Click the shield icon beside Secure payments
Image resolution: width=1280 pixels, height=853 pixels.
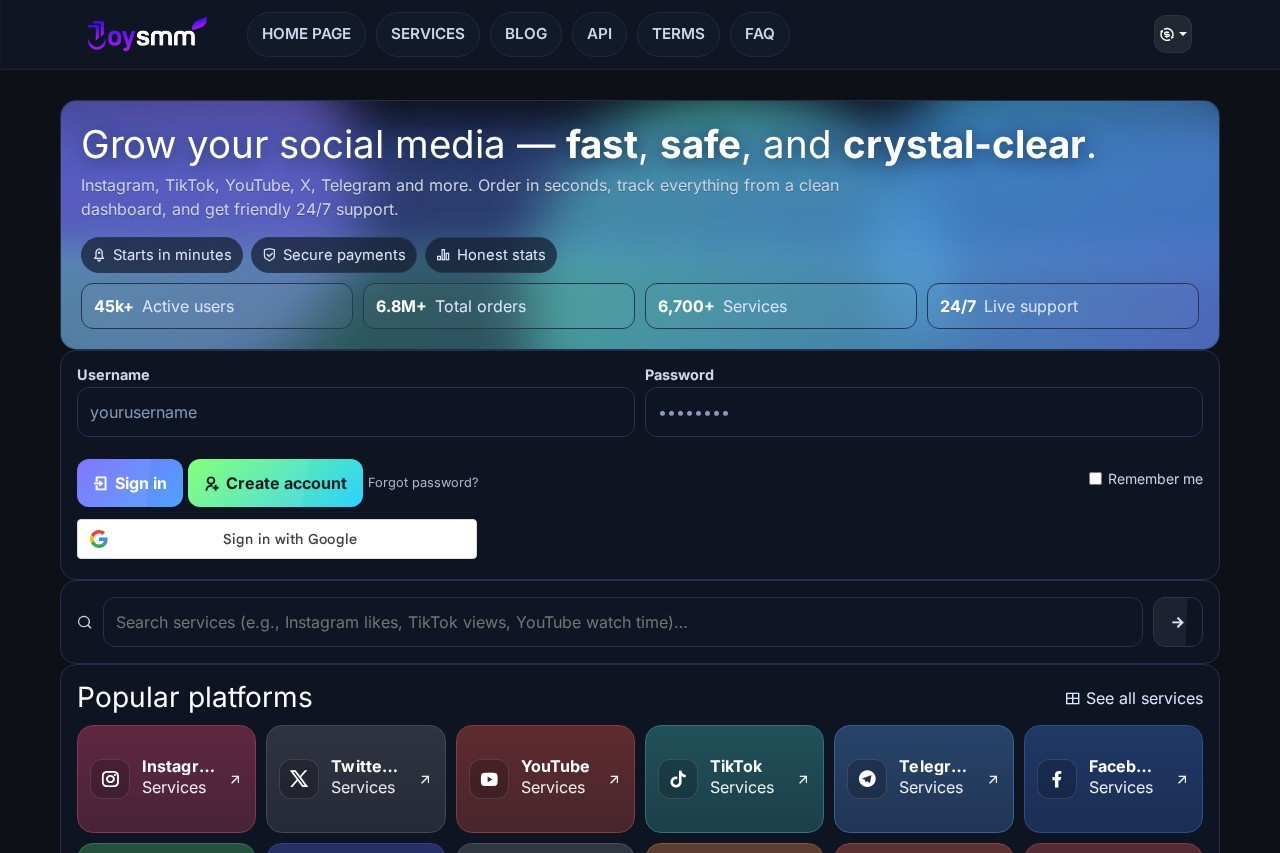tap(269, 255)
